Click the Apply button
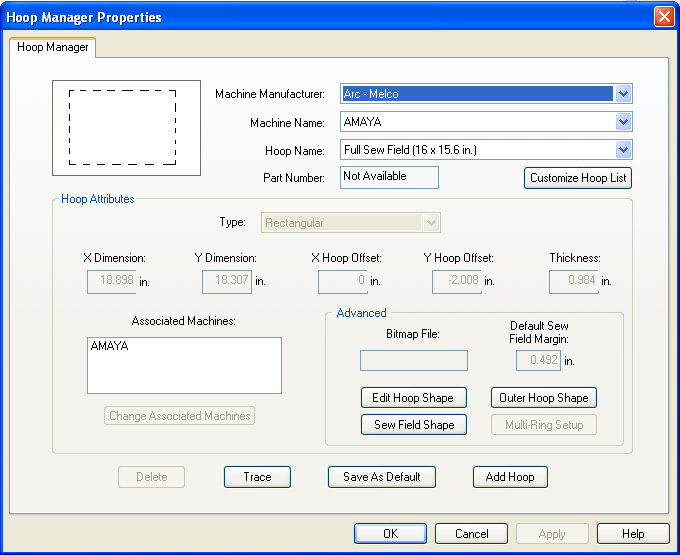Screen dimensions: 680x555 (x=552, y=533)
